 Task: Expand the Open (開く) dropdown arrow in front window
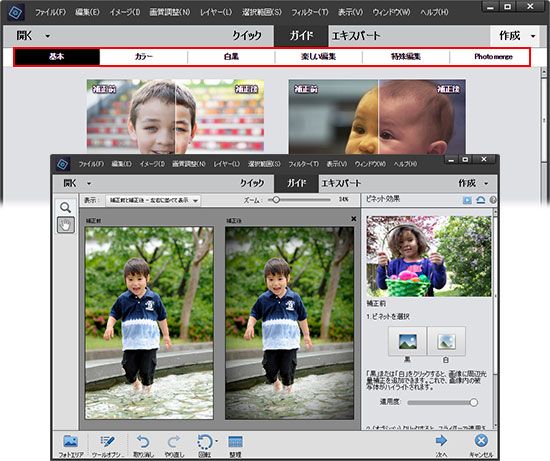pyautogui.click(x=89, y=183)
